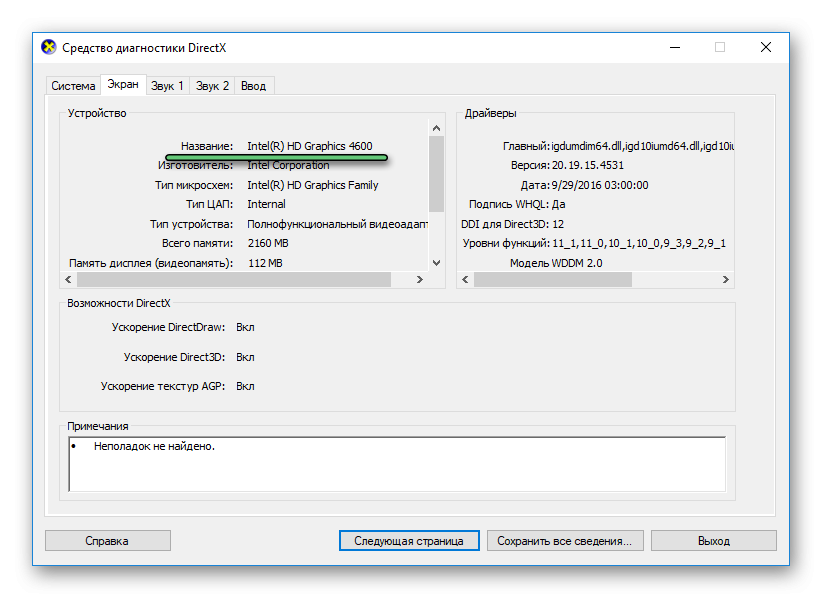Click the Intel Corporation manufacturer value
The image size is (822, 598).
click(288, 165)
